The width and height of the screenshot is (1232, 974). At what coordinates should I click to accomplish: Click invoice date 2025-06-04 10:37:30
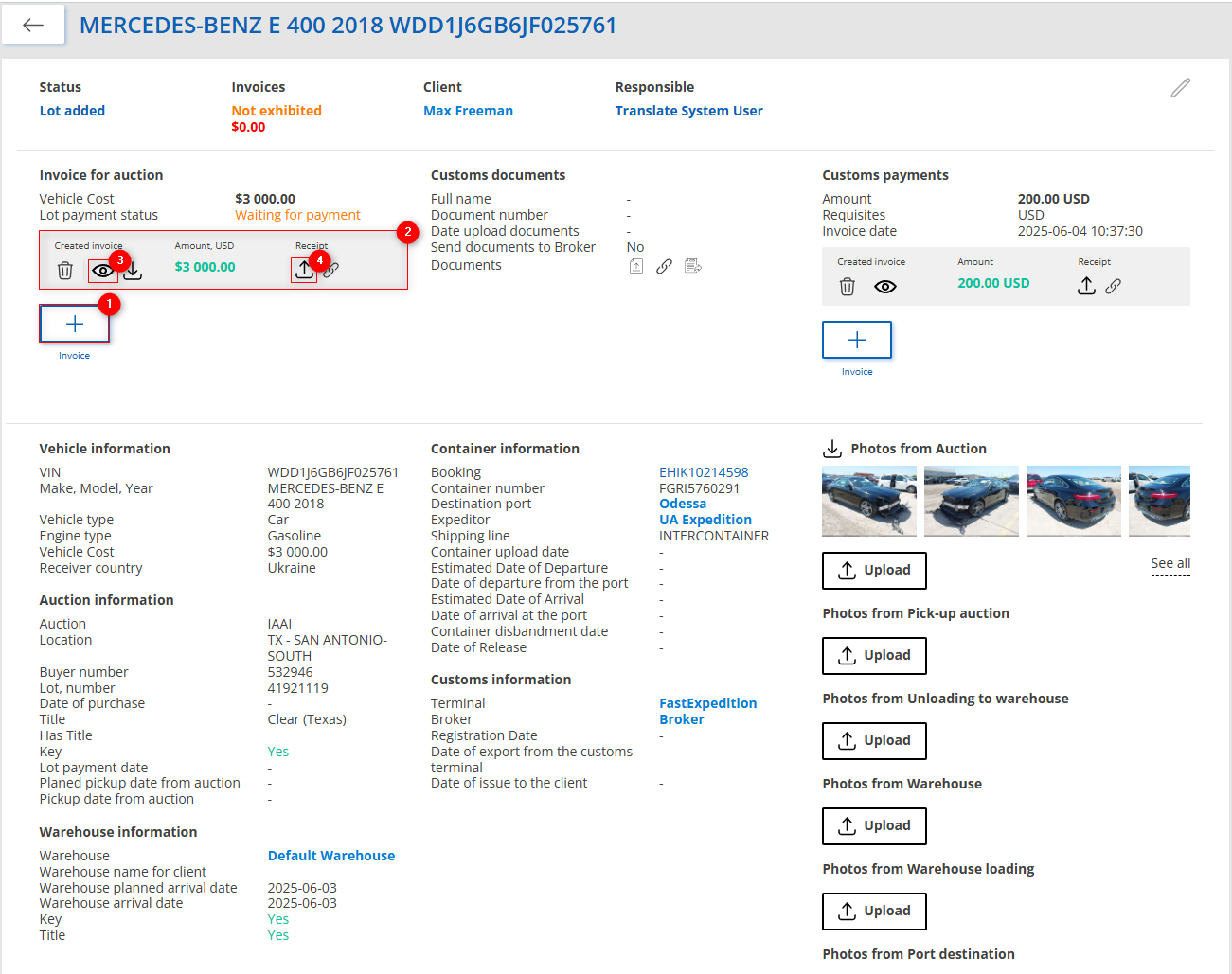(1080, 231)
